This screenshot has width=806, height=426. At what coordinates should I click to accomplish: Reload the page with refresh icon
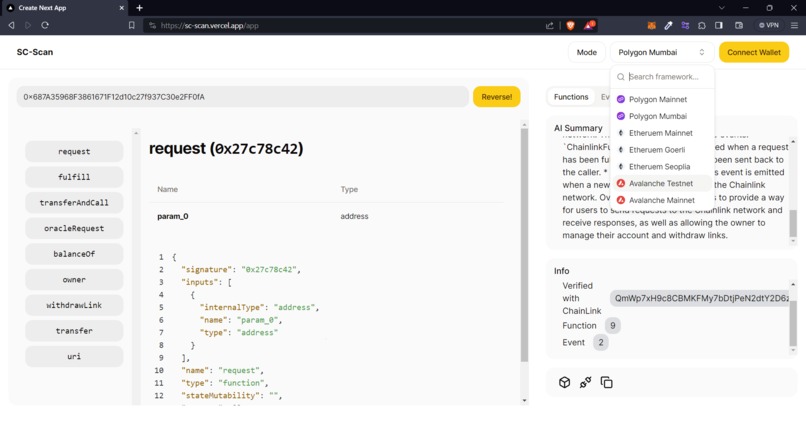[45, 25]
